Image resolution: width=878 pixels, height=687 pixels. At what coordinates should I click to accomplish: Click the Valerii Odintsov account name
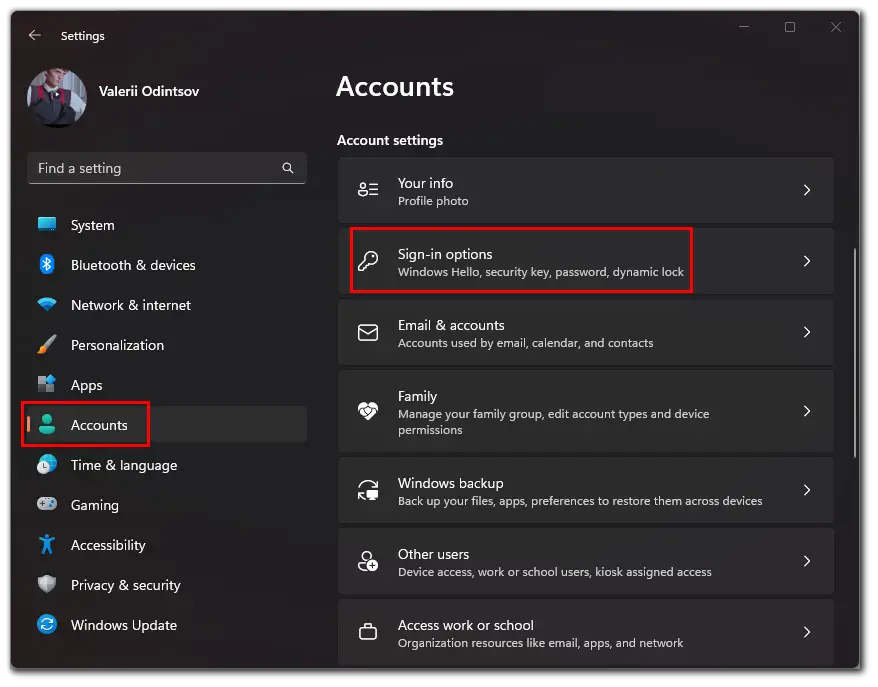(149, 91)
